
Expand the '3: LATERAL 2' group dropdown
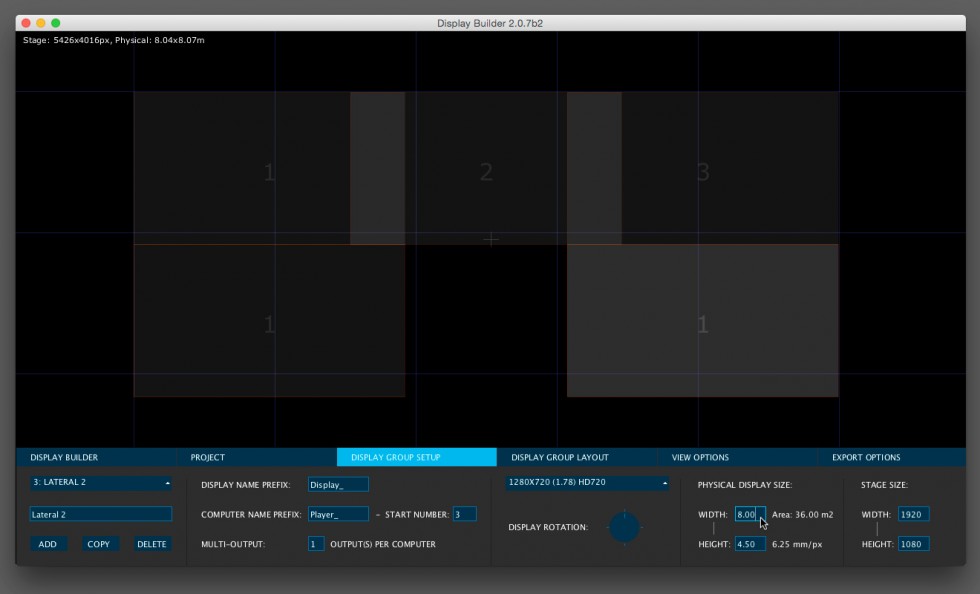(100, 483)
